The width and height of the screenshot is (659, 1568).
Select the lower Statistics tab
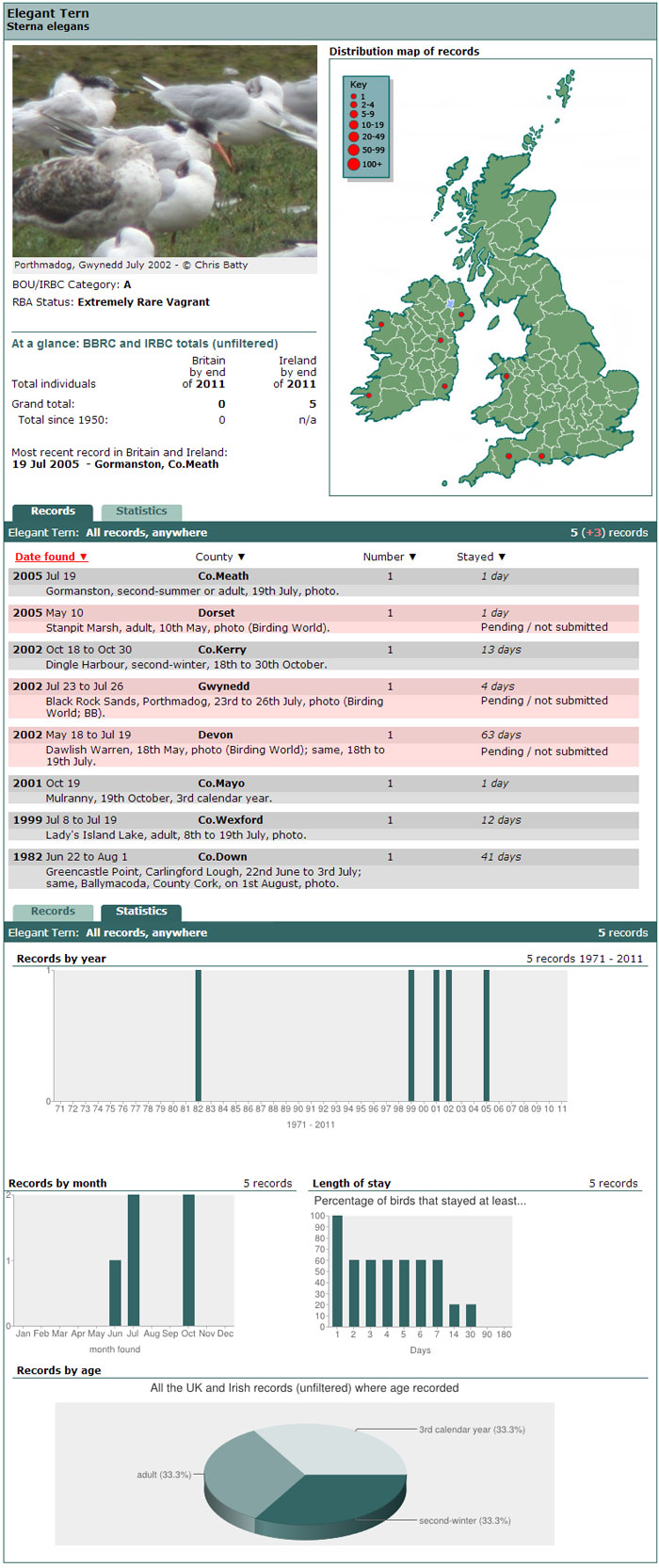pyautogui.click(x=141, y=913)
